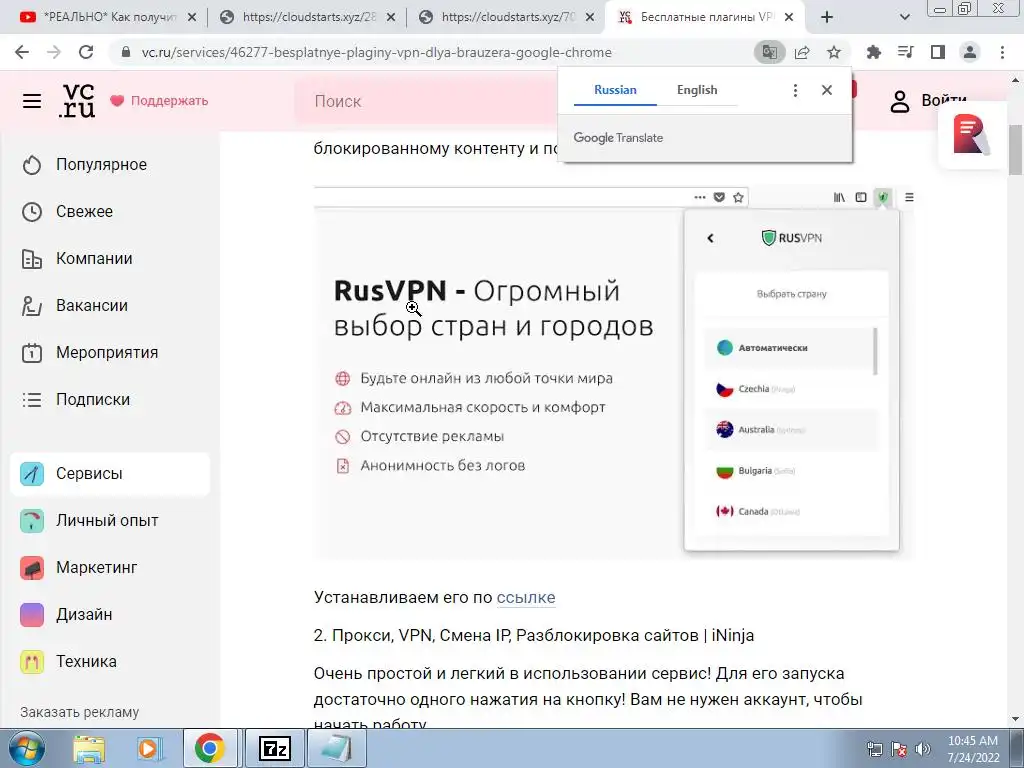Bookmark this page with the star icon

click(834, 52)
